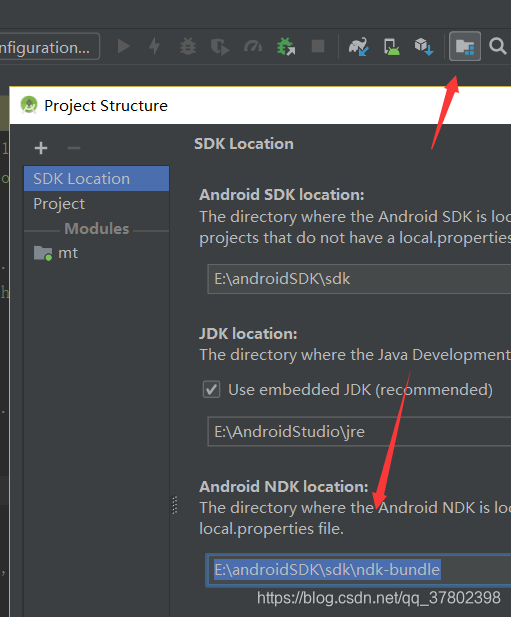
Task: Click the Debug bug icon
Action: [x=188, y=46]
